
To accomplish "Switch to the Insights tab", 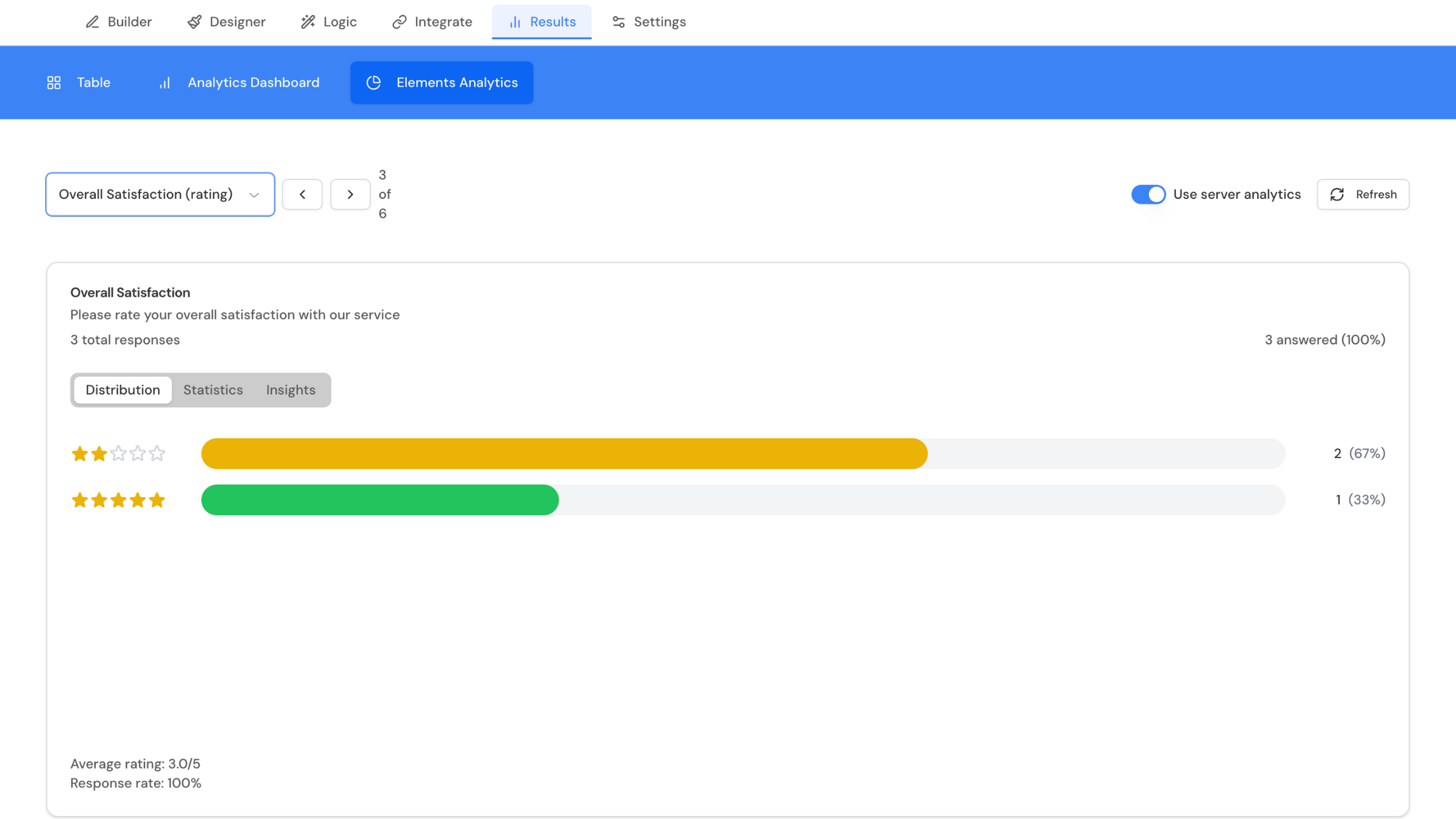I will pyautogui.click(x=291, y=389).
